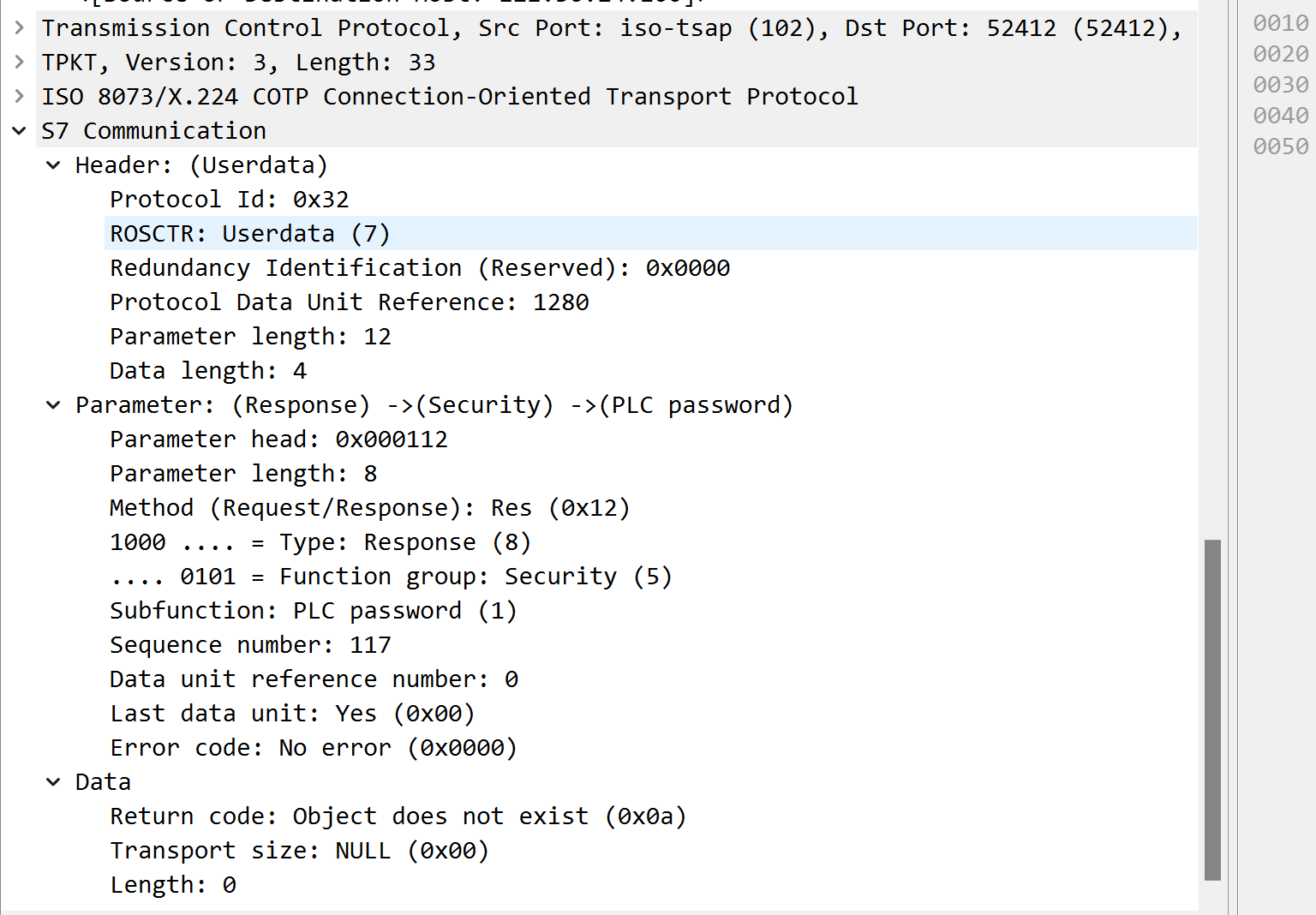Select the Protocol Id 0x32 field
The image size is (1316, 915).
coord(229,200)
